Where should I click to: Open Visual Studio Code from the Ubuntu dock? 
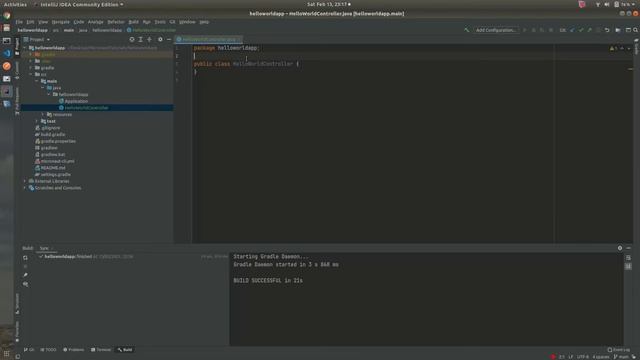pos(7,53)
